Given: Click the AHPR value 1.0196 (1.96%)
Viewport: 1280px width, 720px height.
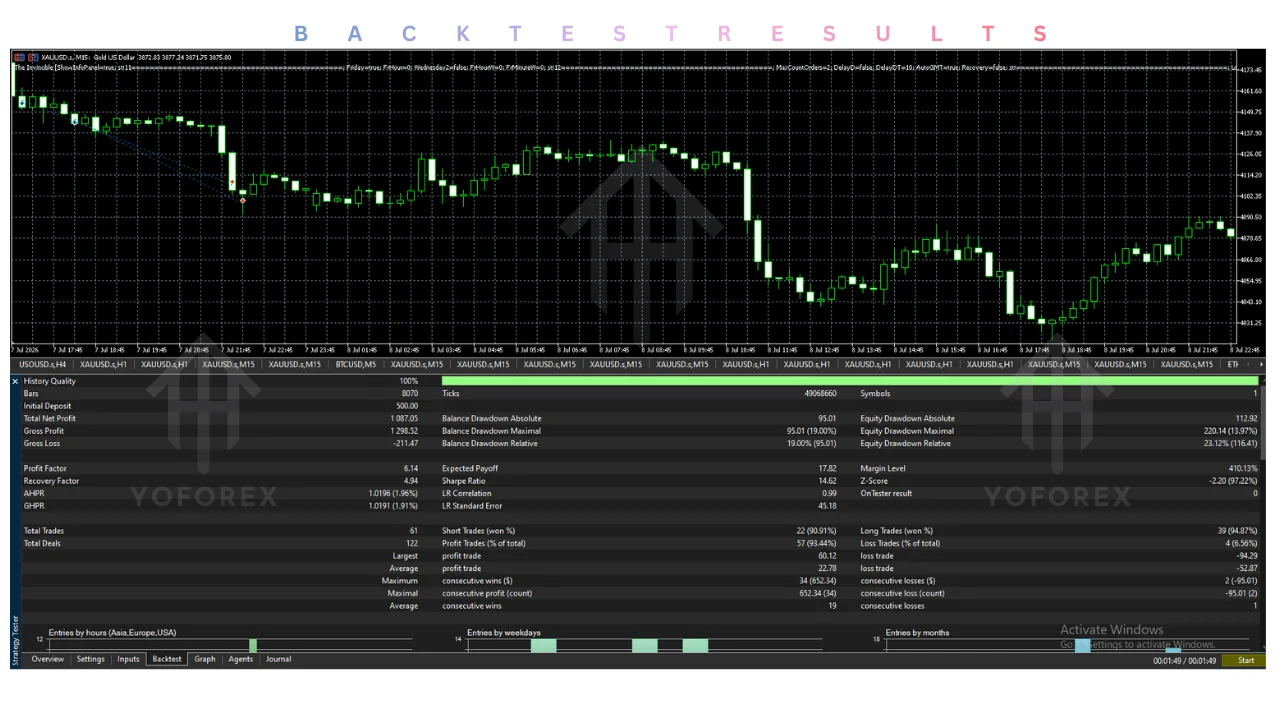Looking at the screenshot, I should tap(393, 493).
